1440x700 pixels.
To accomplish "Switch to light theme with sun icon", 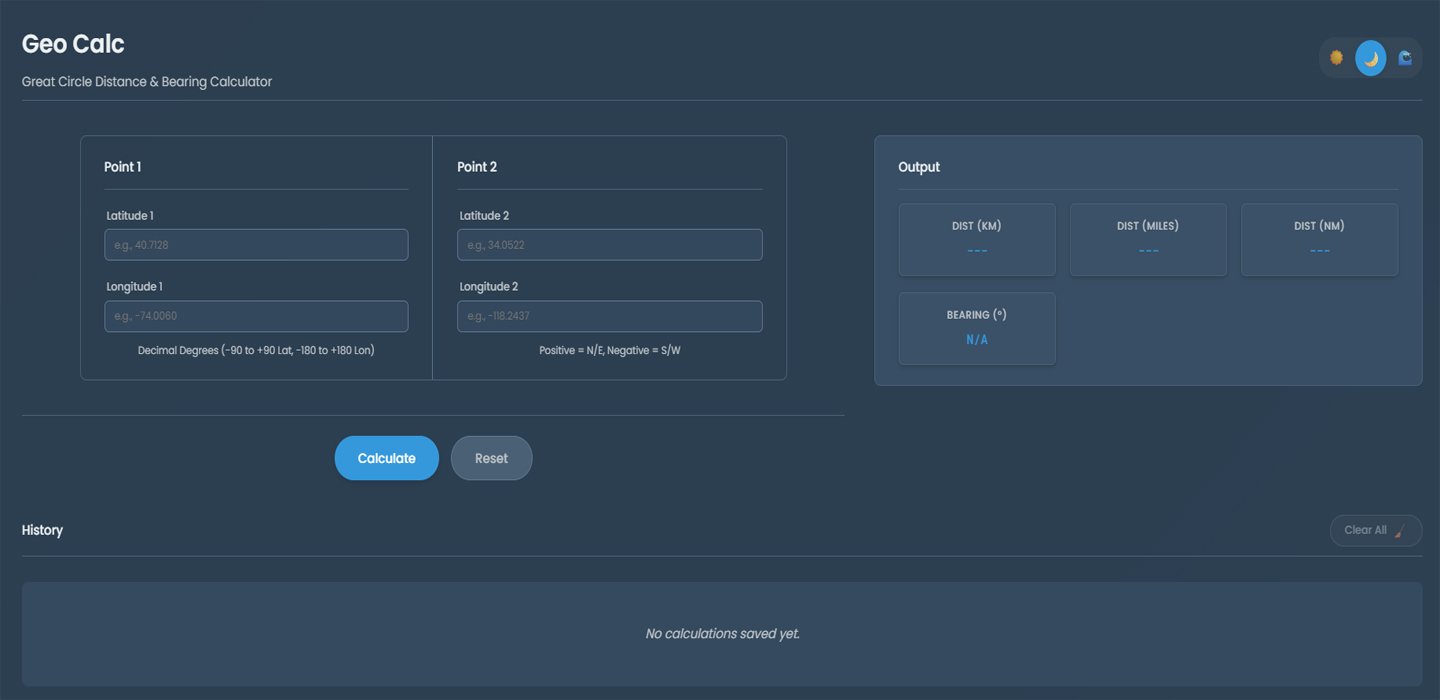I will click(x=1337, y=58).
